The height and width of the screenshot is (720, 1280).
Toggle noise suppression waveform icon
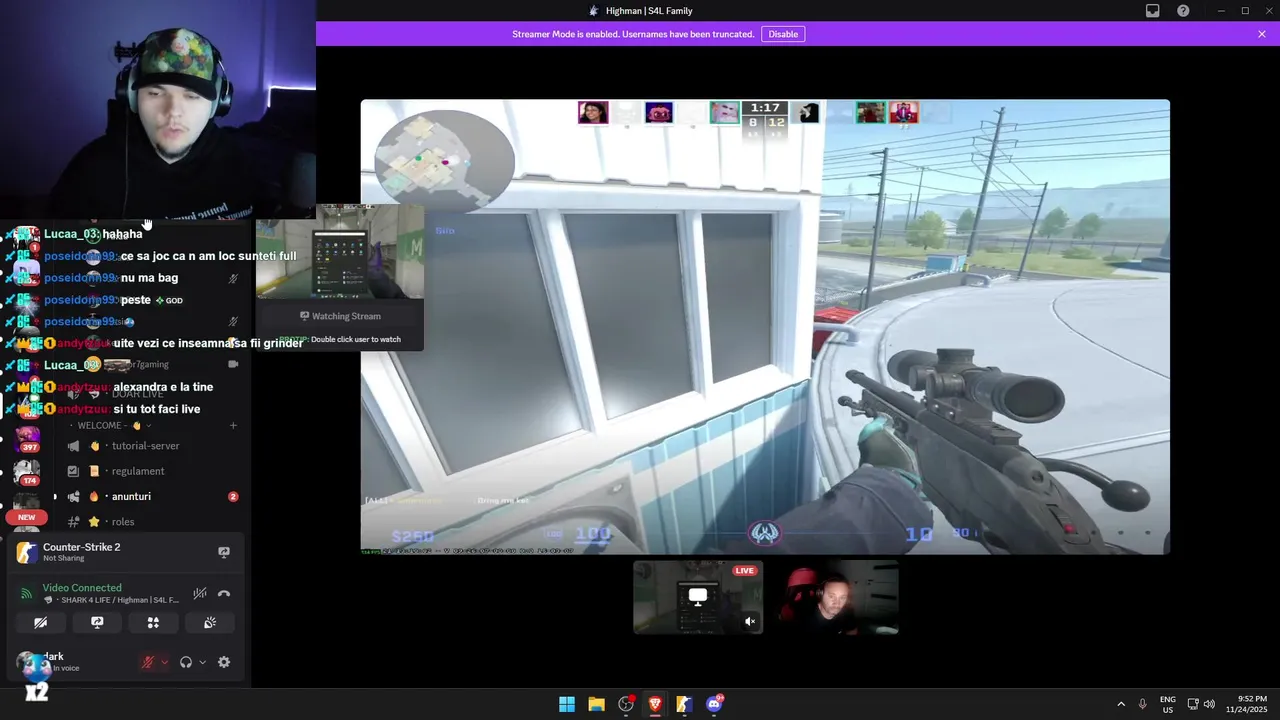(200, 593)
